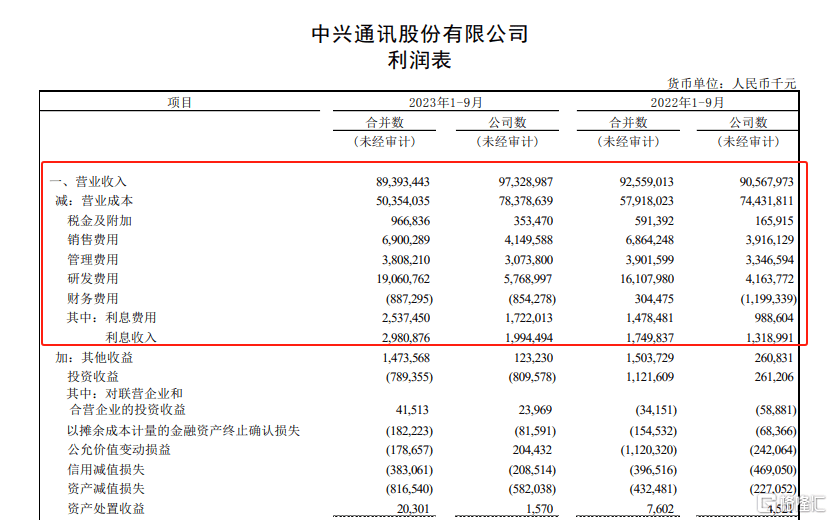This screenshot has width=832, height=520.
Task: Click the 减:营业成本 row label
Action: point(94,201)
